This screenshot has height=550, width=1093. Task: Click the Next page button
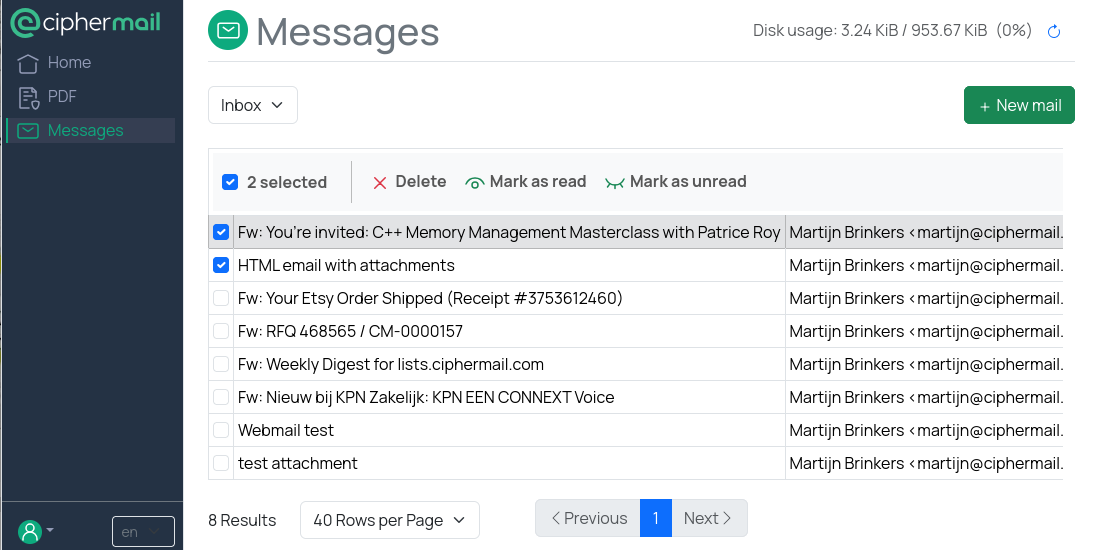coord(708,518)
